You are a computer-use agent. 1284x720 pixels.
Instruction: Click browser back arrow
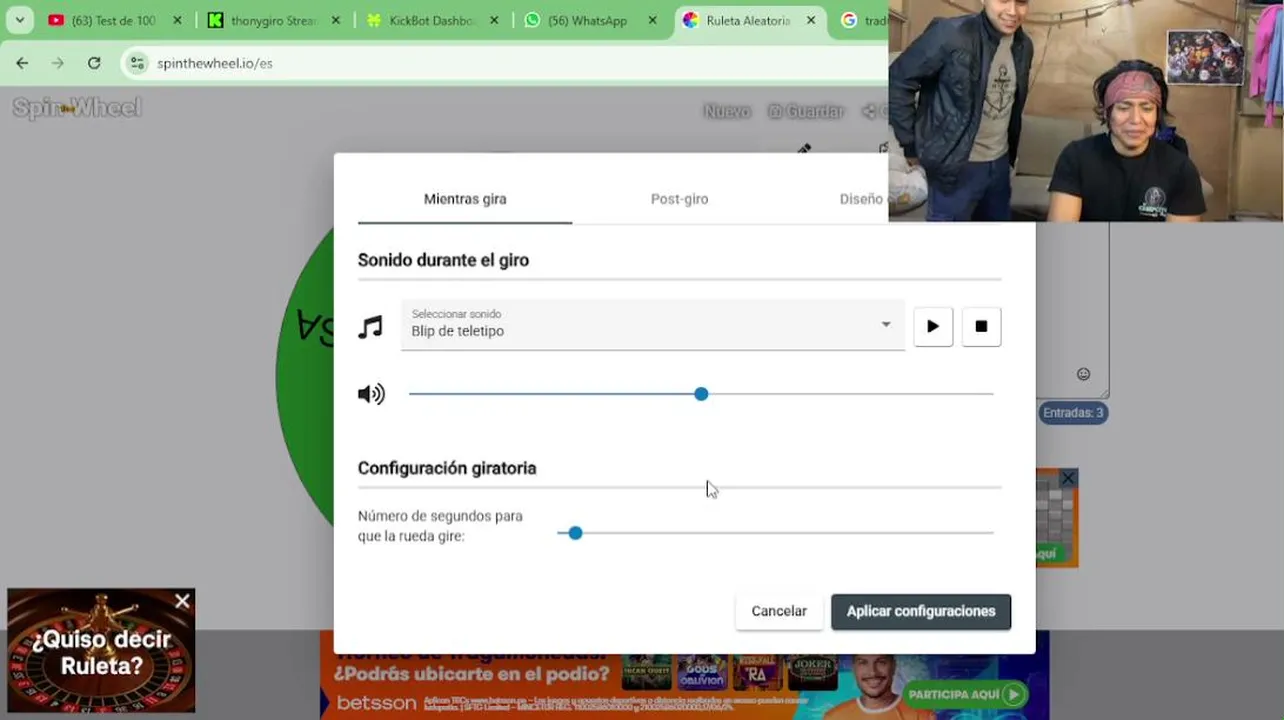22,63
